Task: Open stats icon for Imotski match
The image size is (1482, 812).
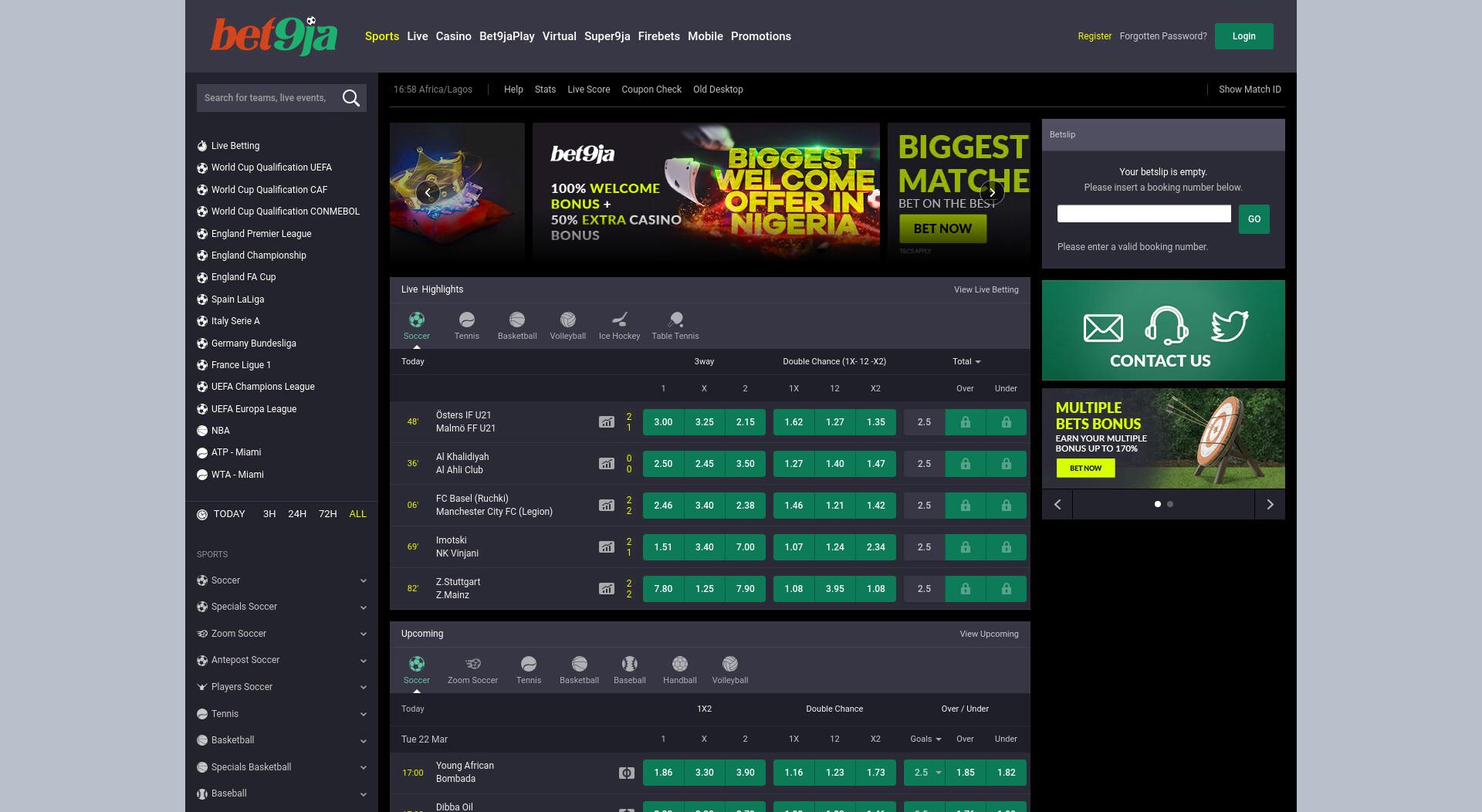Action: click(607, 547)
